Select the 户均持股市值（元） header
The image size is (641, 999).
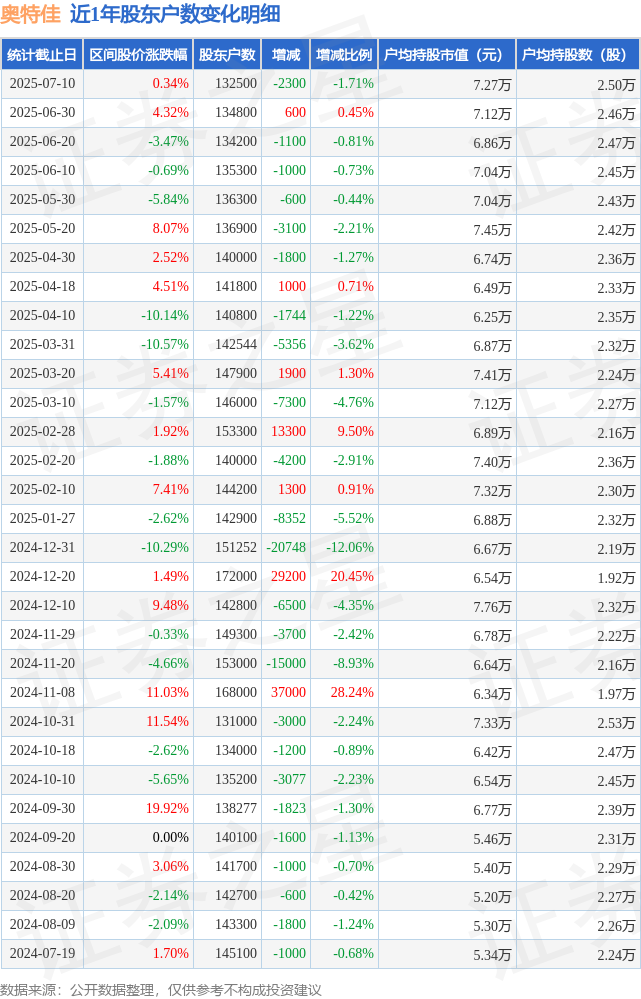447,55
